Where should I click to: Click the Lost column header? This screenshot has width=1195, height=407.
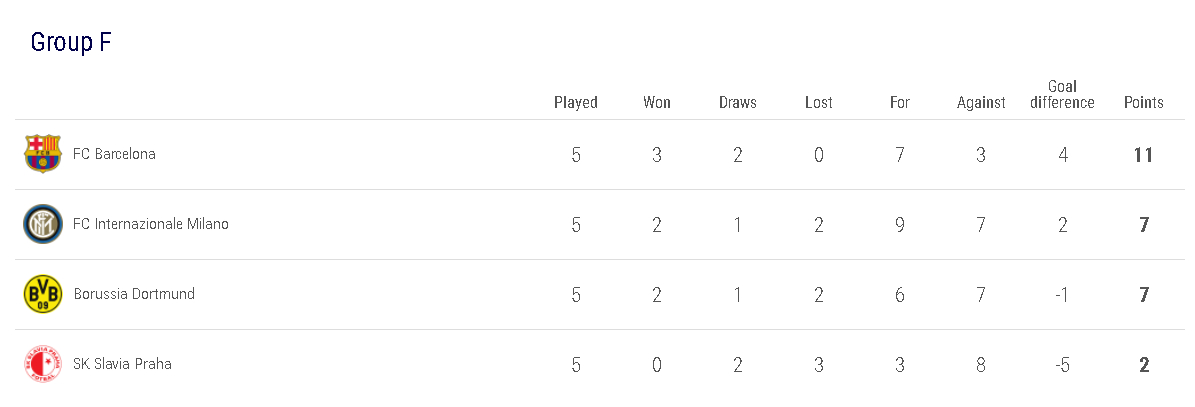coord(819,102)
